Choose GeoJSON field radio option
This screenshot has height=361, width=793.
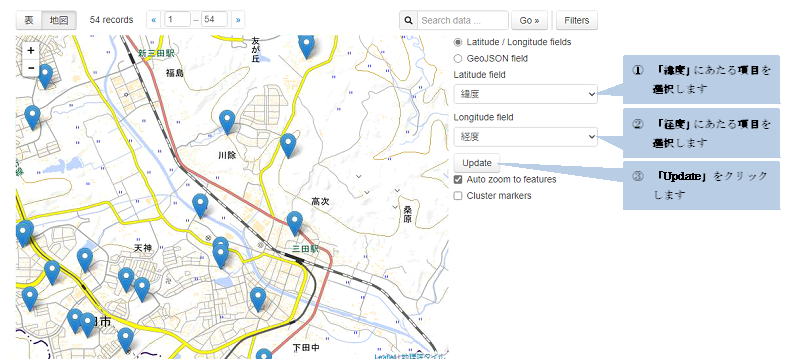[458, 59]
